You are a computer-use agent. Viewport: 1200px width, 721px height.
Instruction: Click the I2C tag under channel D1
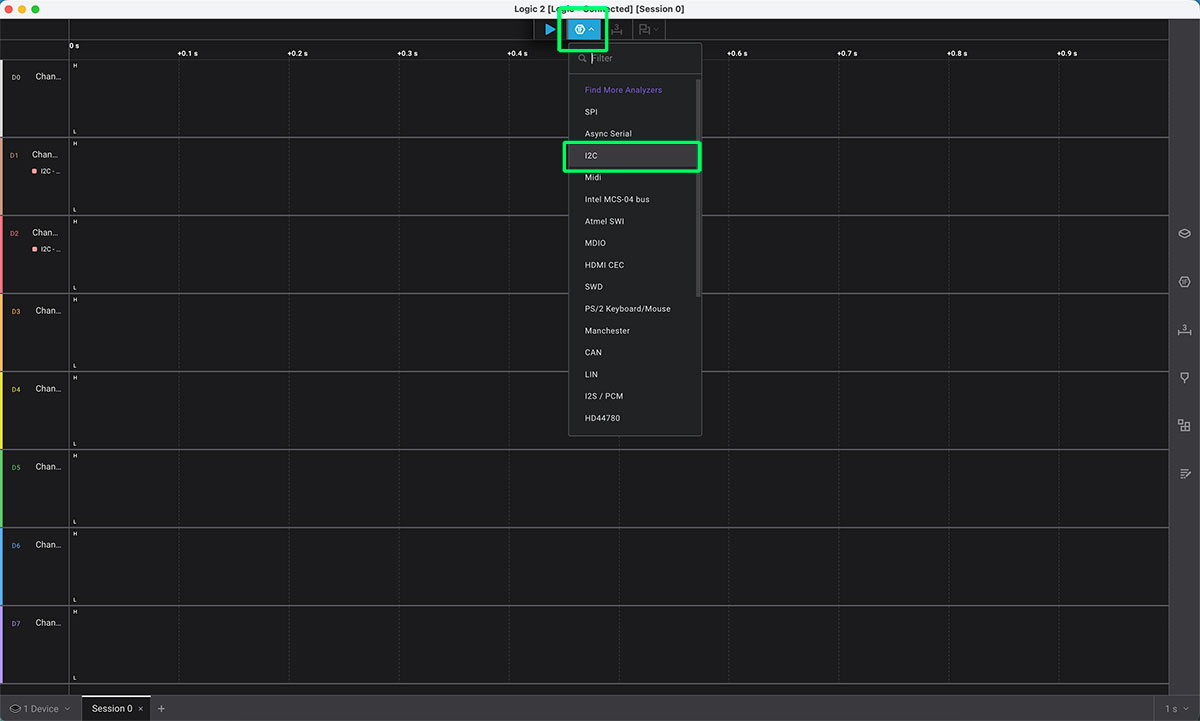tap(47, 171)
